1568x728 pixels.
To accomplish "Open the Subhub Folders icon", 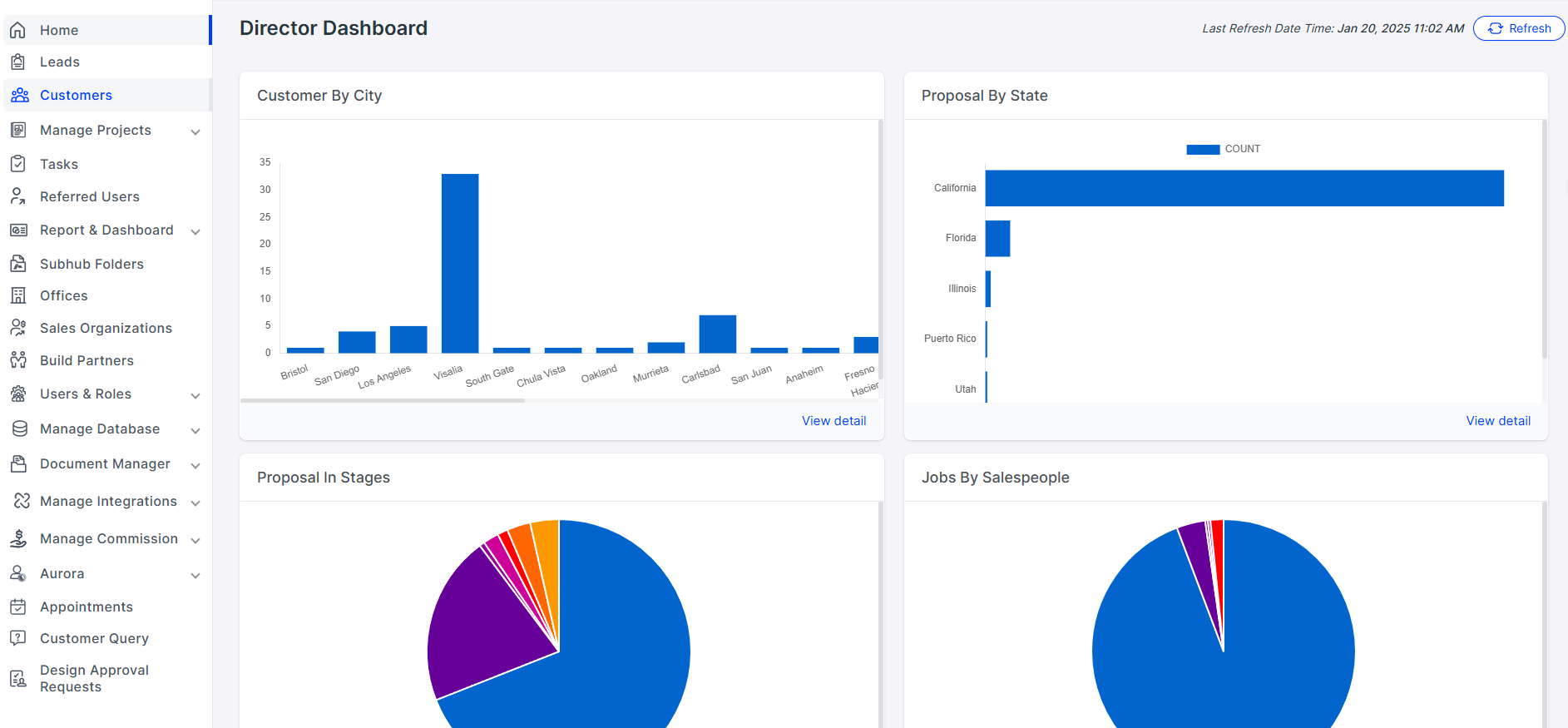I will coord(18,264).
